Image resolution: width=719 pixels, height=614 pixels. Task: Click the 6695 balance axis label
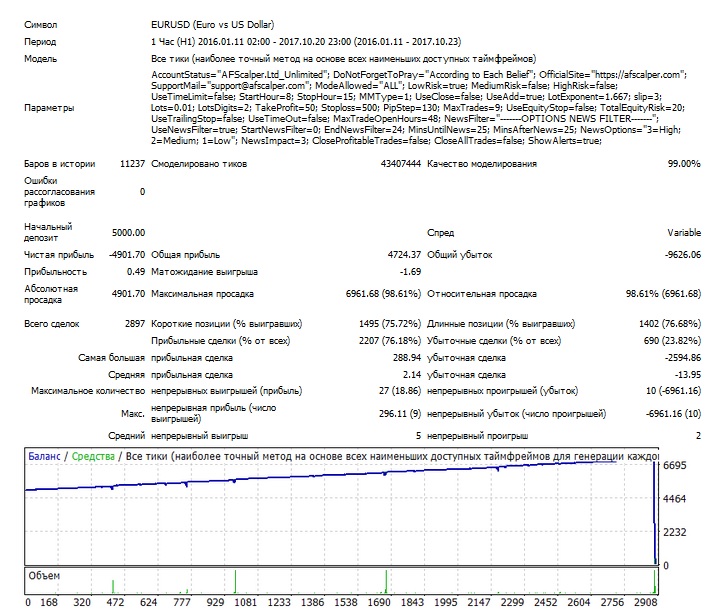[675, 465]
